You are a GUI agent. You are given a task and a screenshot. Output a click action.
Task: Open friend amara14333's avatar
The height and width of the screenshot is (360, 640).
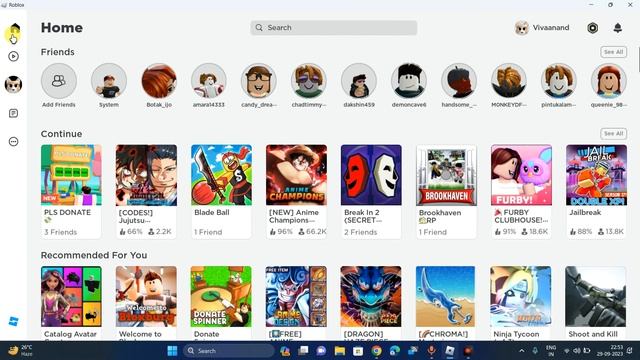pyautogui.click(x=209, y=81)
